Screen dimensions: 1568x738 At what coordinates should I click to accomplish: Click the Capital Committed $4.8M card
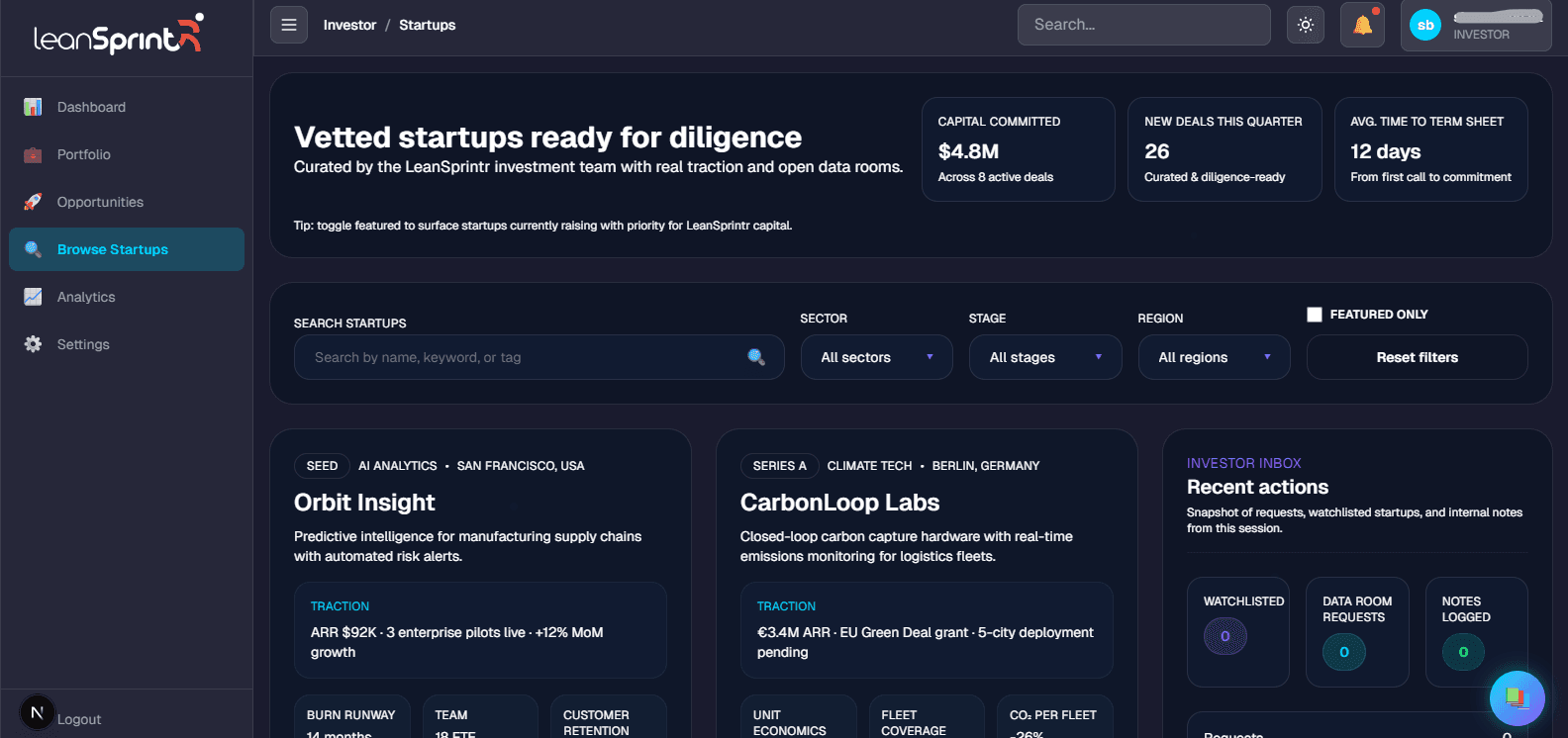click(x=1019, y=149)
